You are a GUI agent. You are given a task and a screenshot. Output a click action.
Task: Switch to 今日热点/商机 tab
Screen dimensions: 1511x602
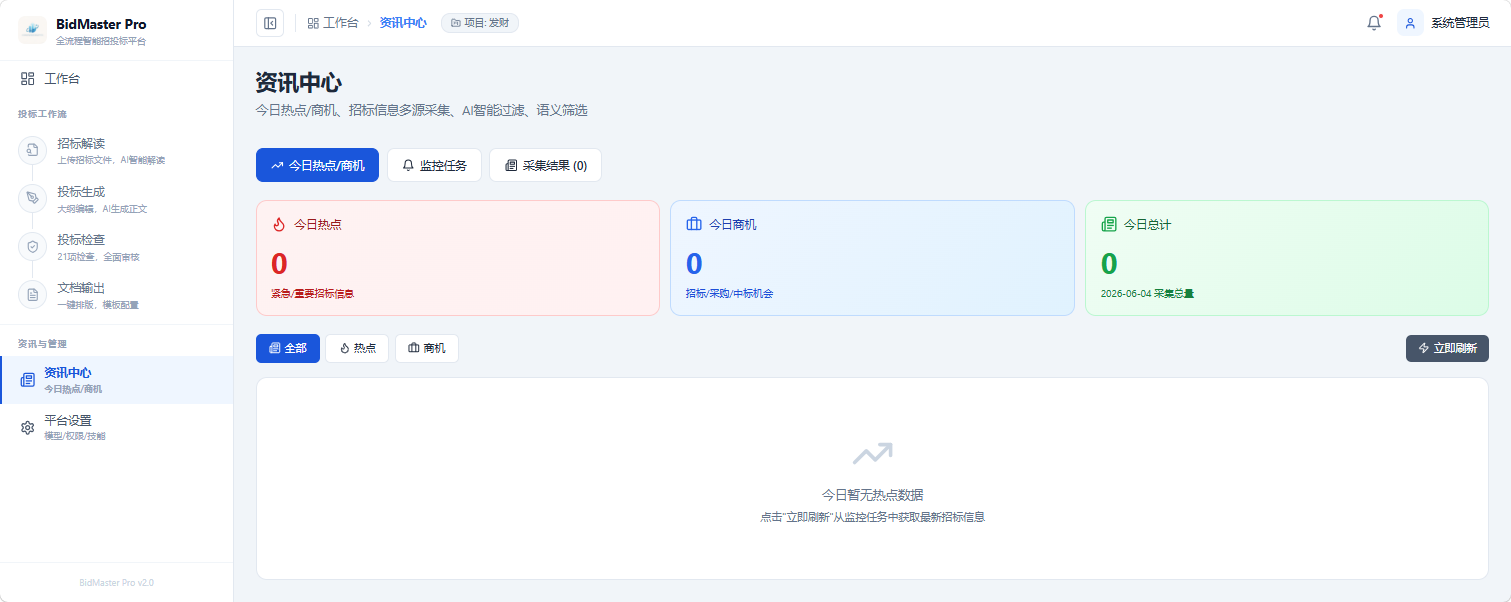coord(317,165)
